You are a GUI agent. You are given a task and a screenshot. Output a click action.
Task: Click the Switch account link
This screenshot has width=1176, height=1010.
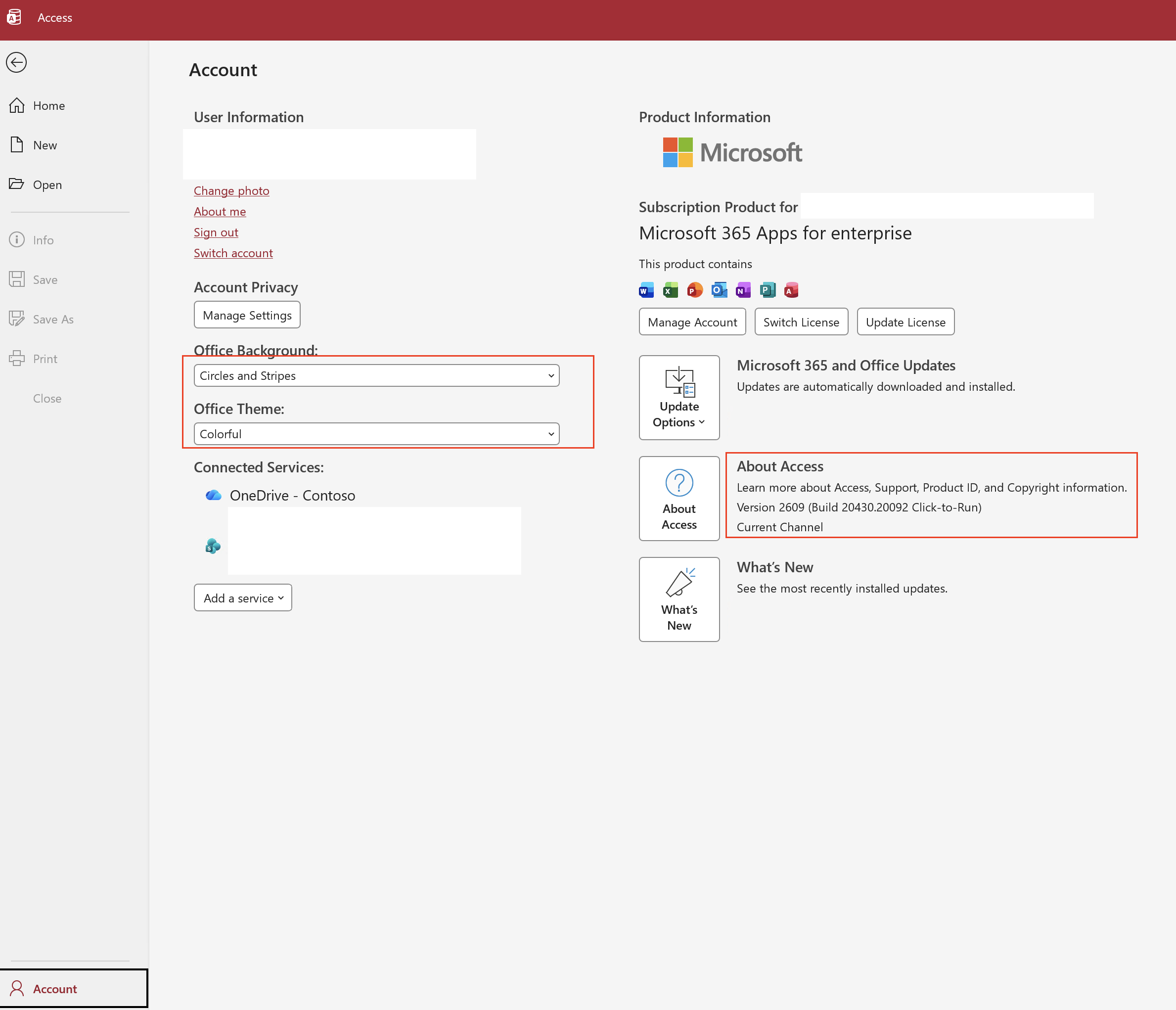pyautogui.click(x=233, y=253)
